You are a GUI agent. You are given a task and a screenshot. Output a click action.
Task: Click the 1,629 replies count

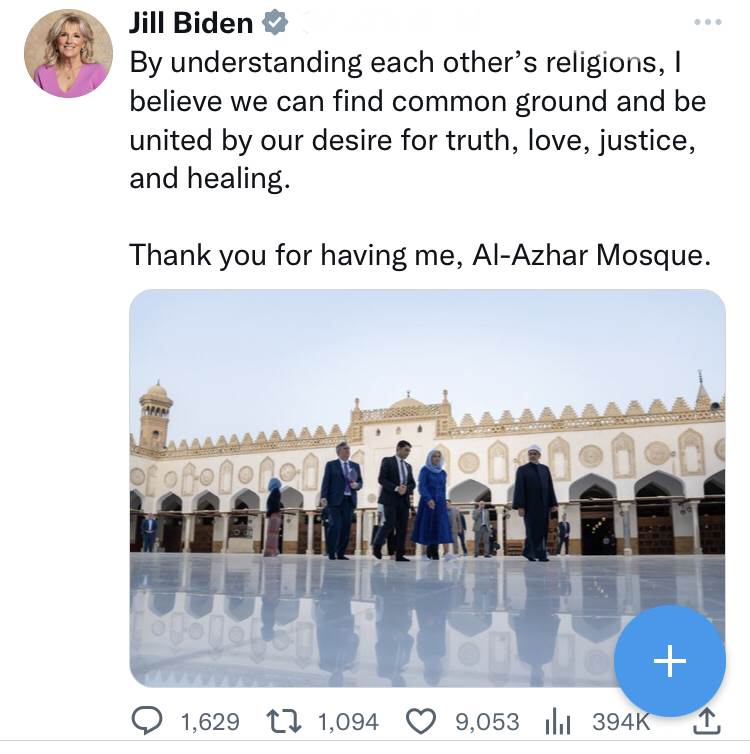click(210, 721)
